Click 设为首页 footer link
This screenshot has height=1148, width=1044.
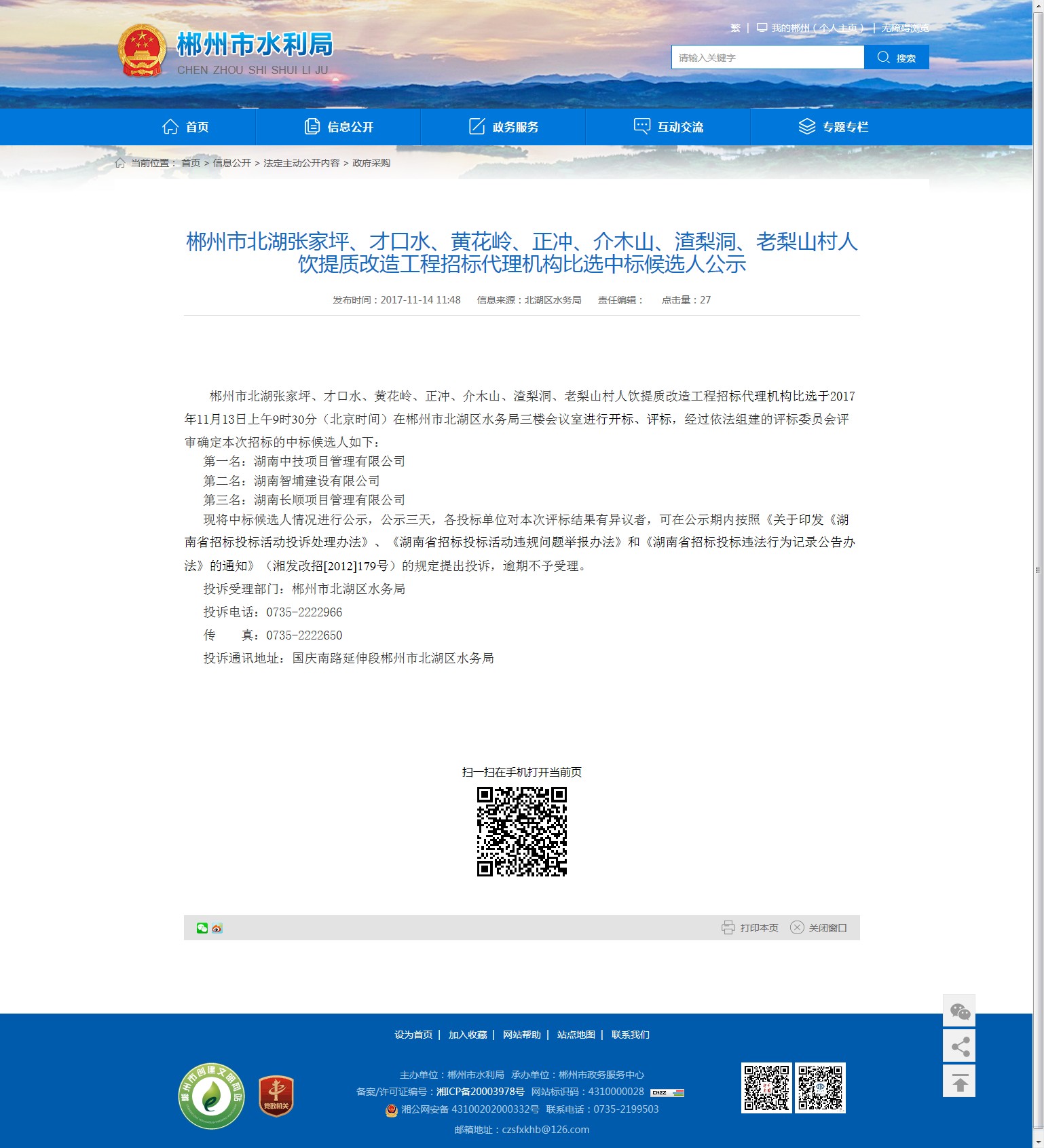coord(413,1035)
